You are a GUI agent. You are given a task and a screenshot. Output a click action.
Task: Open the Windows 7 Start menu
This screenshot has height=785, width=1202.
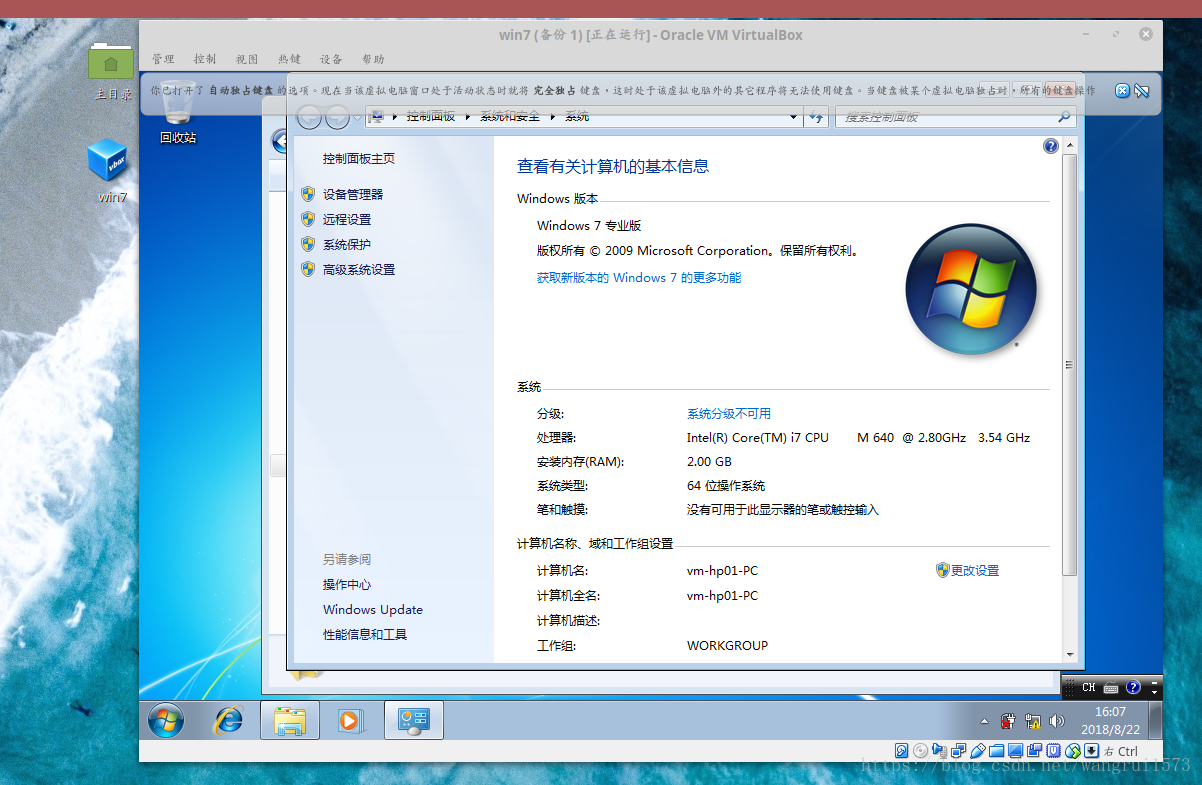click(166, 720)
